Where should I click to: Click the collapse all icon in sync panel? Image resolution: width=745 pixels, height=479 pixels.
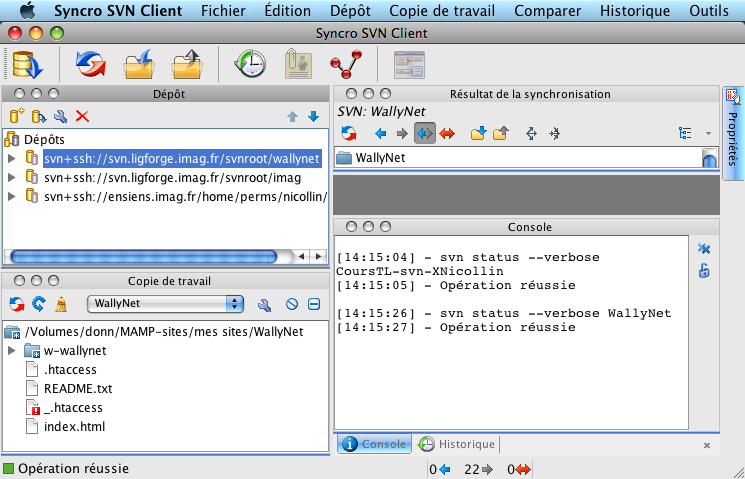pos(554,134)
